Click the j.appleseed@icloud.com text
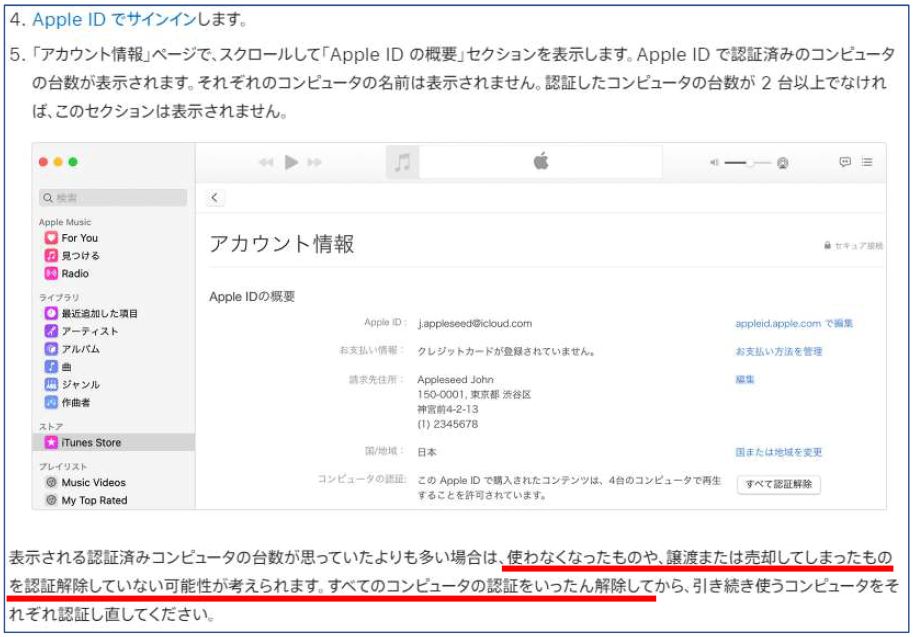 click(x=475, y=323)
